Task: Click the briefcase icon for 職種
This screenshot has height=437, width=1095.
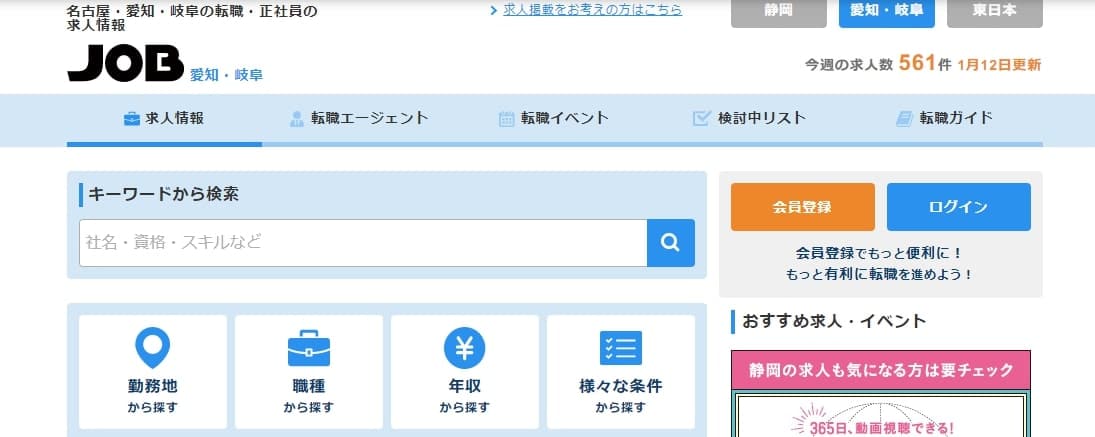Action: pos(309,348)
